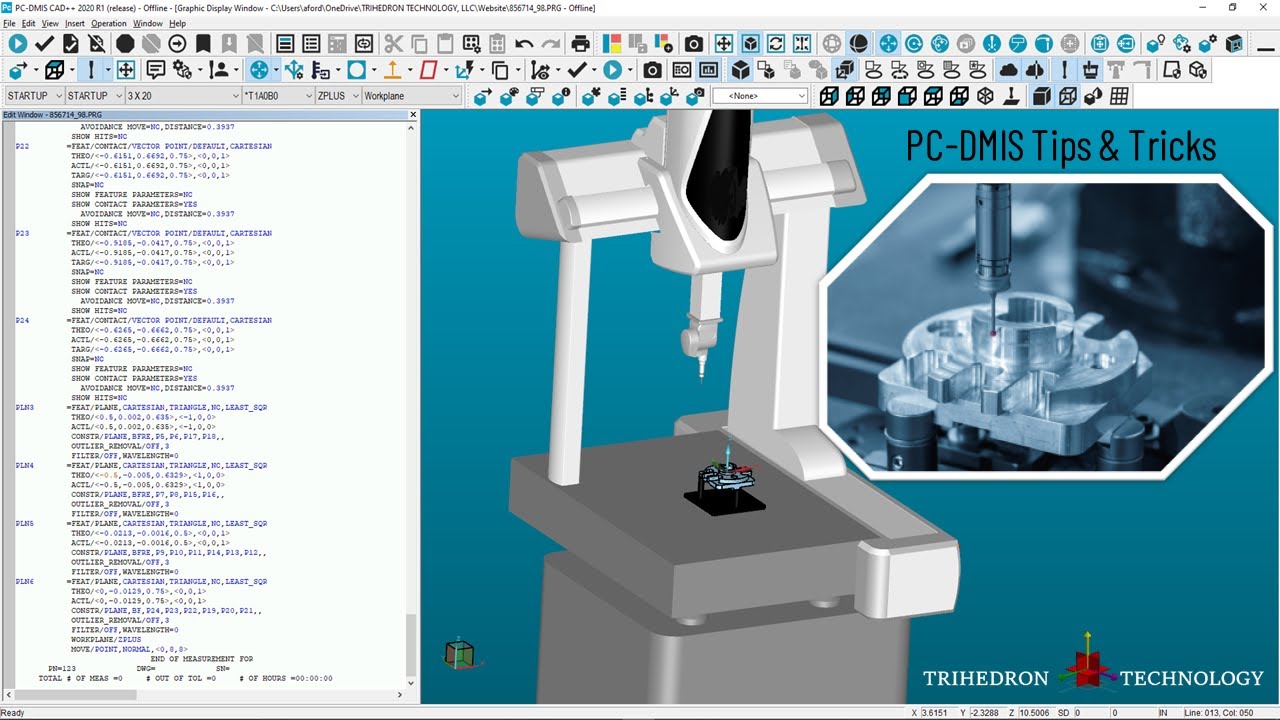
Task: Open the File menu
Action: pyautogui.click(x=9, y=23)
